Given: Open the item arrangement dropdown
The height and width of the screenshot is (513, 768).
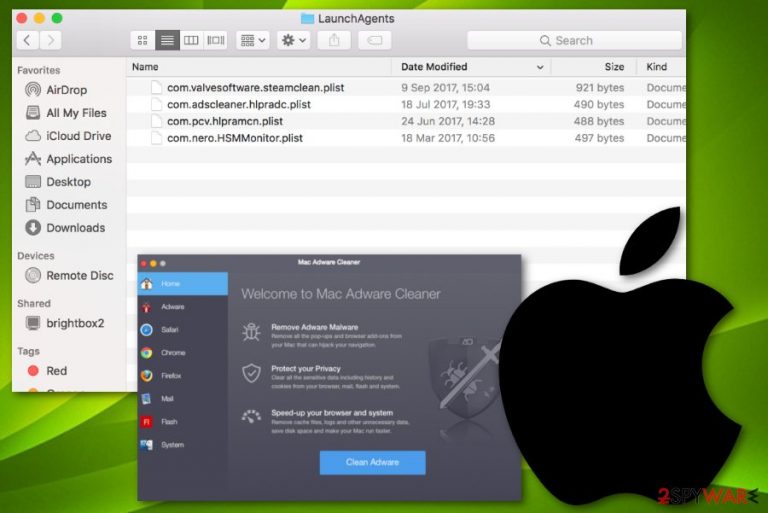Looking at the screenshot, I should tap(253, 40).
